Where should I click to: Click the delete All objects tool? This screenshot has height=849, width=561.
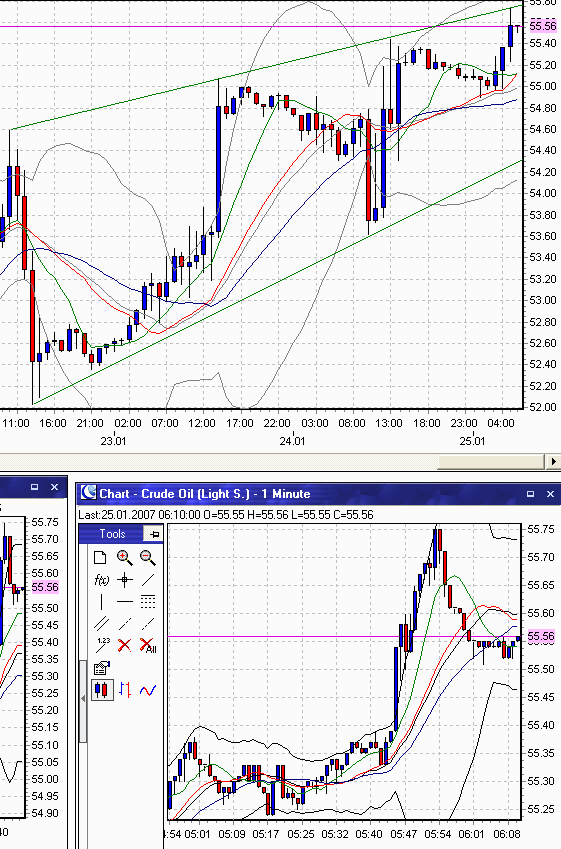(x=148, y=645)
